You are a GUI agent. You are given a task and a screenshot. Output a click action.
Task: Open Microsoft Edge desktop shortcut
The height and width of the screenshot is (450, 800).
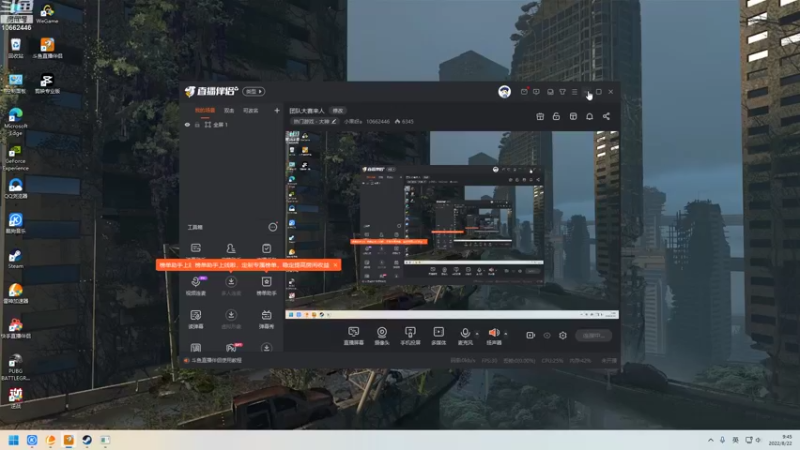[15, 121]
